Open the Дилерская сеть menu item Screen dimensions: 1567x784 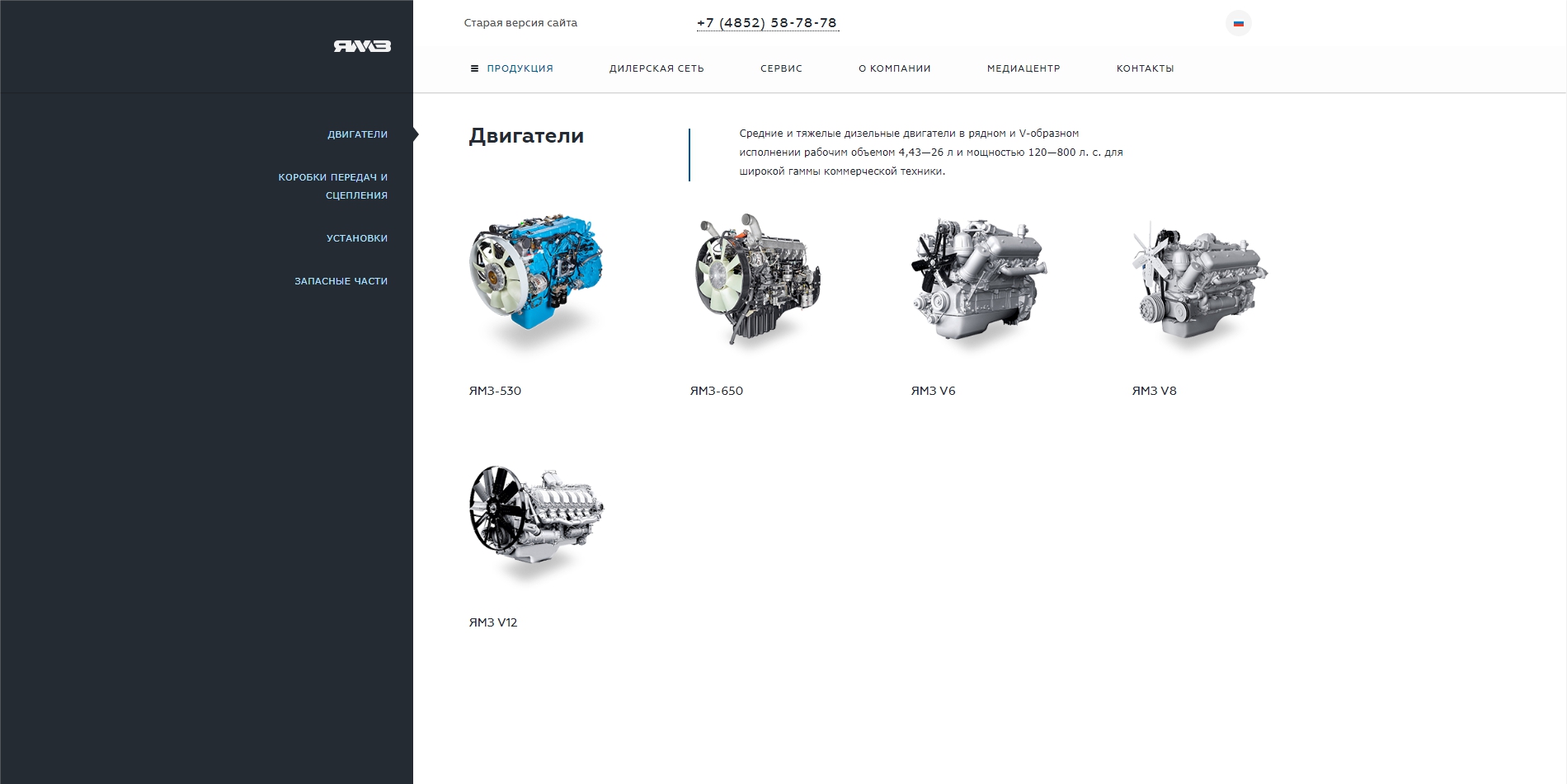point(656,68)
